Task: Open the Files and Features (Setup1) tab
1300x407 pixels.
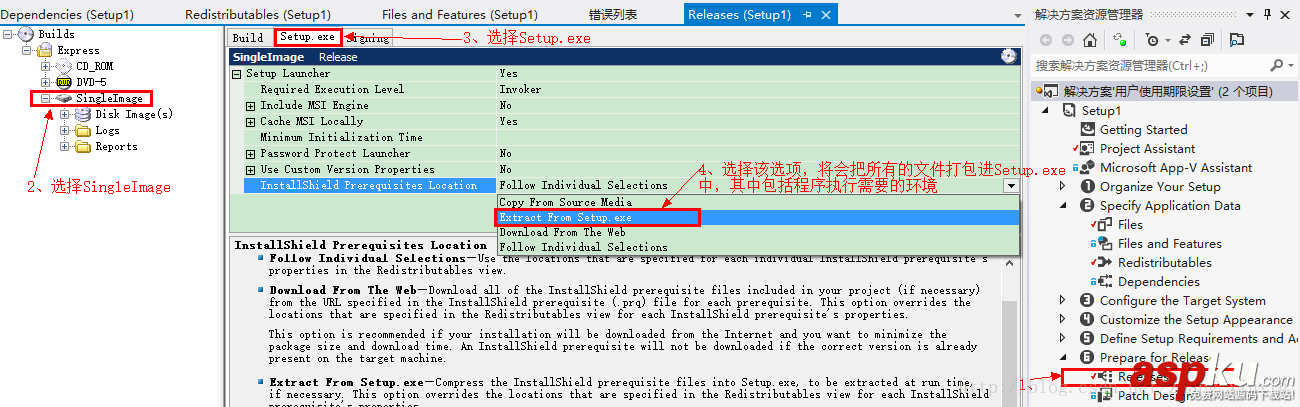Action: [459, 15]
